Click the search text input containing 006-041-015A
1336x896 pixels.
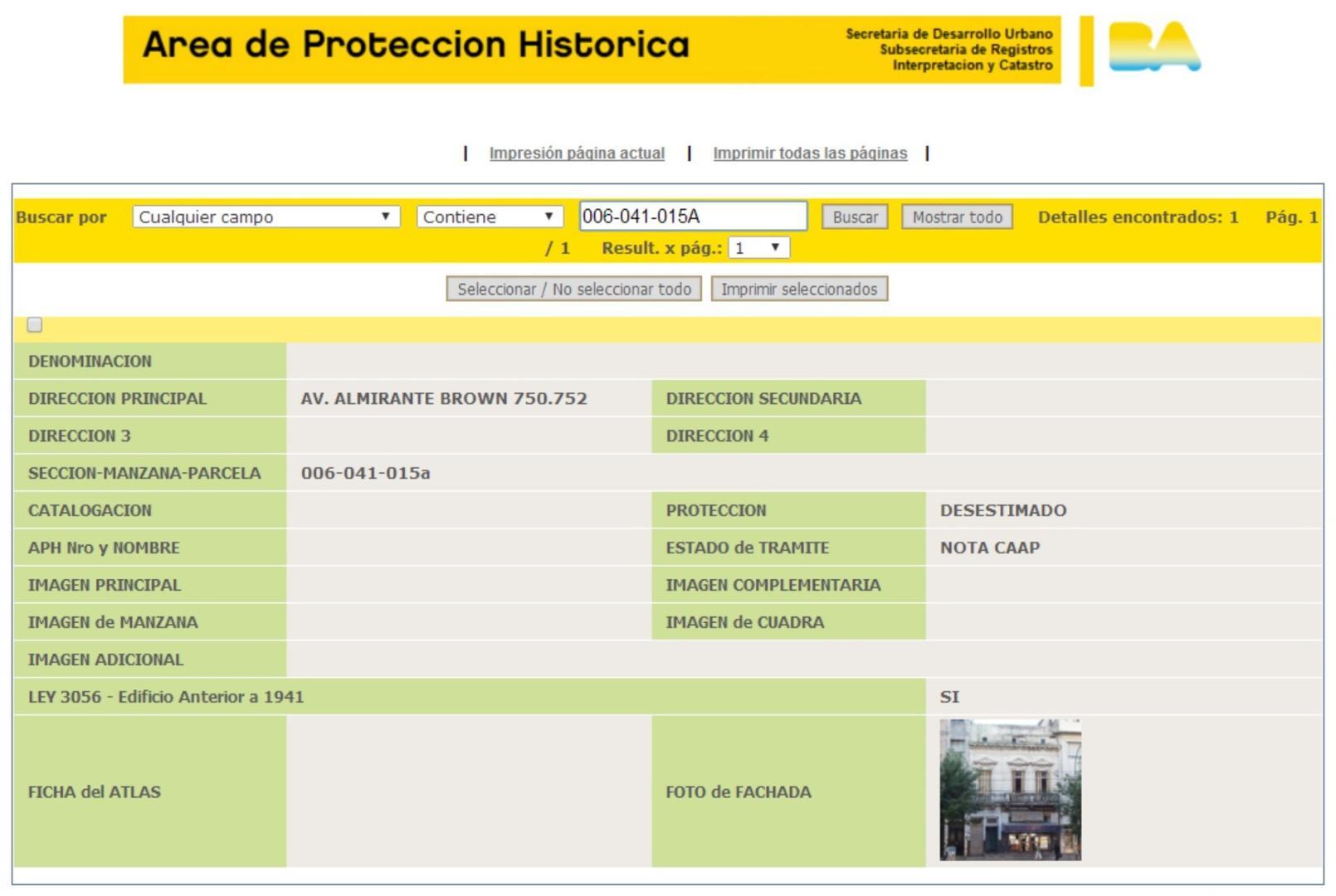(x=695, y=216)
